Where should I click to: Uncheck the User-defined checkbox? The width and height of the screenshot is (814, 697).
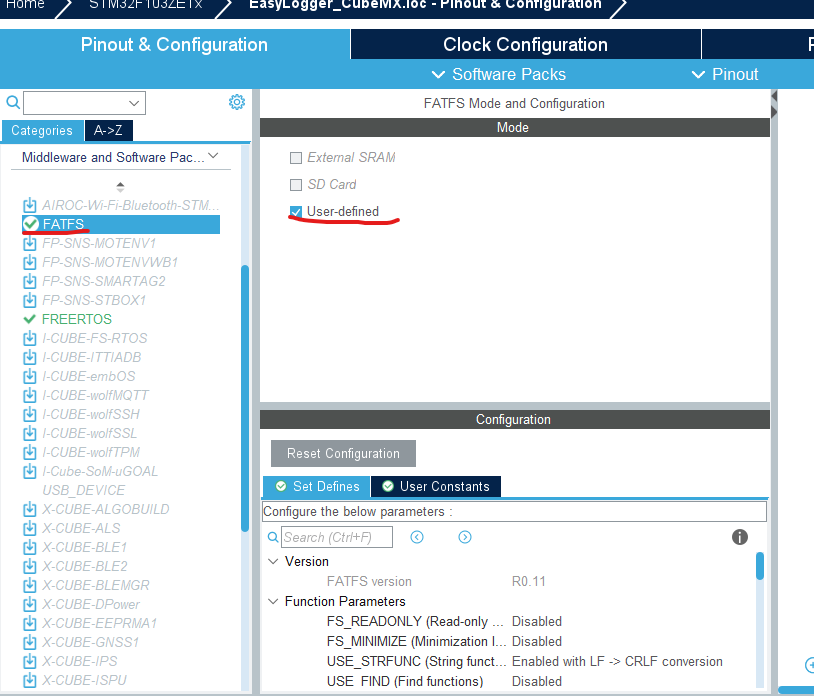tap(295, 211)
